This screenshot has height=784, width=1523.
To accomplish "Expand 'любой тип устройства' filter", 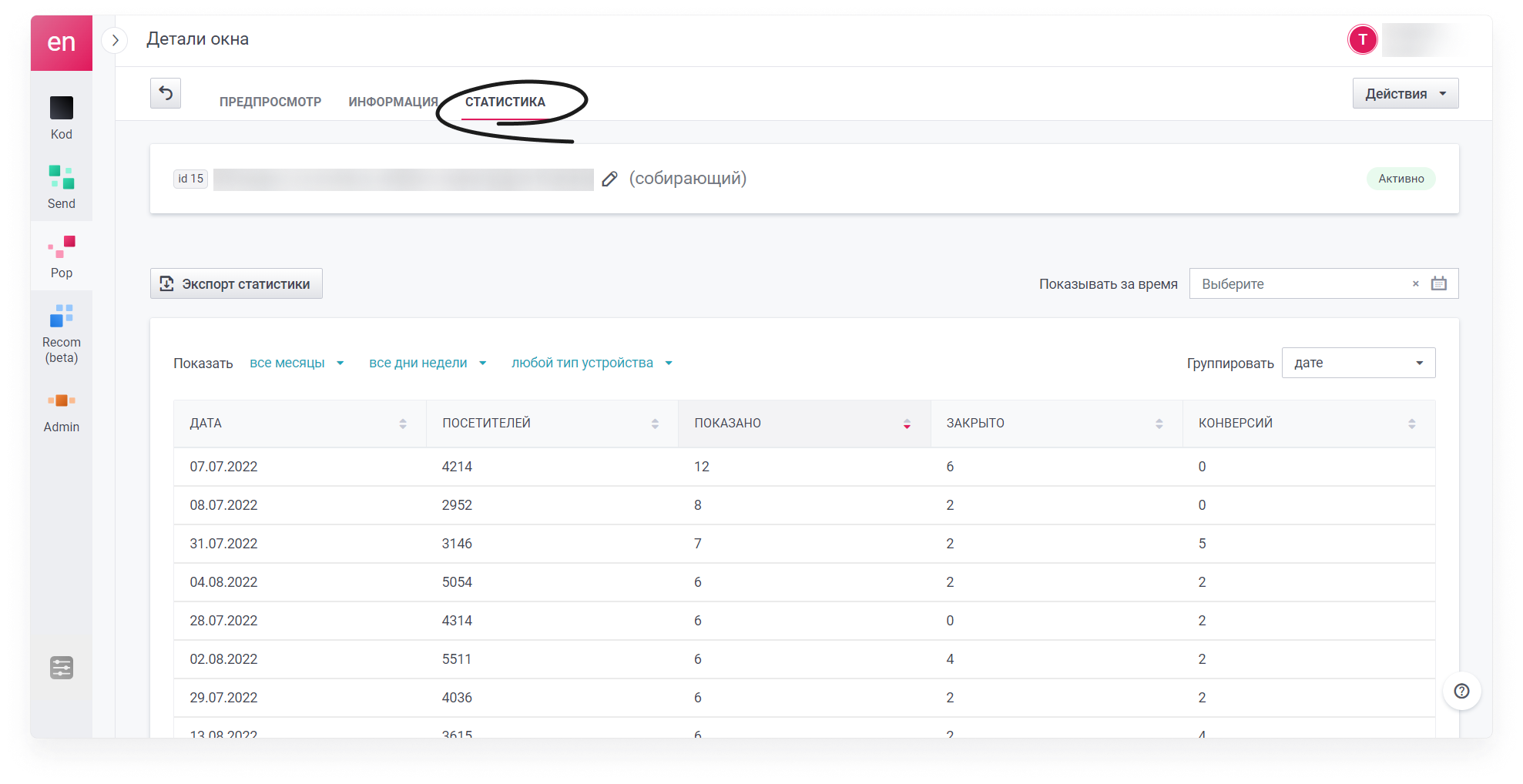I will click(x=592, y=363).
